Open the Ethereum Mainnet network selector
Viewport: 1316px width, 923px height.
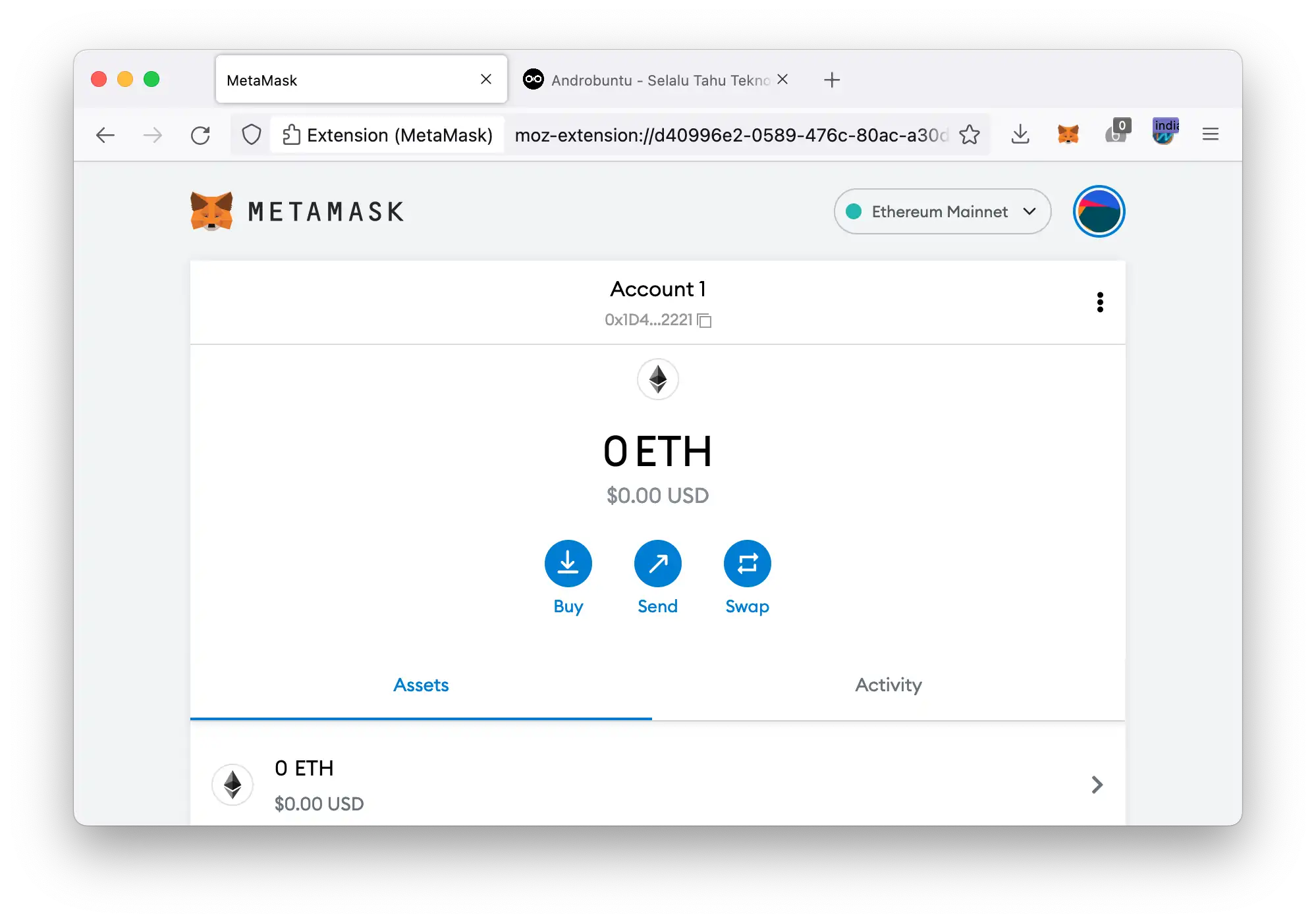tap(941, 211)
